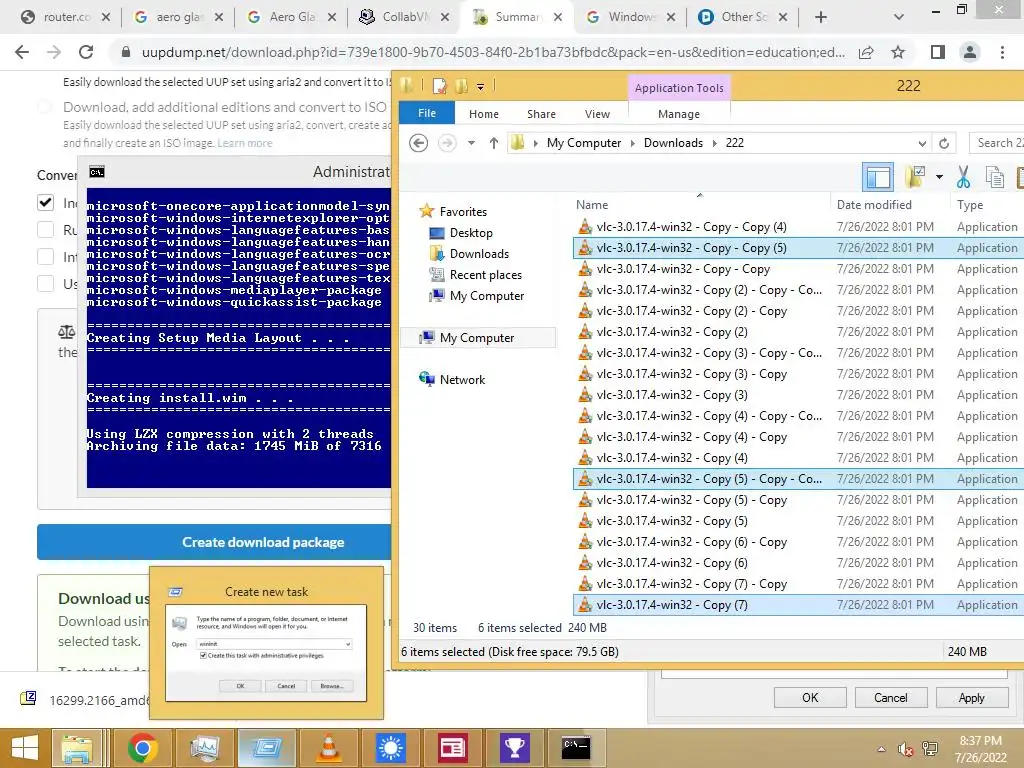Toggle the Preview pane icon in Explorer
1024x768 pixels.
click(x=878, y=177)
